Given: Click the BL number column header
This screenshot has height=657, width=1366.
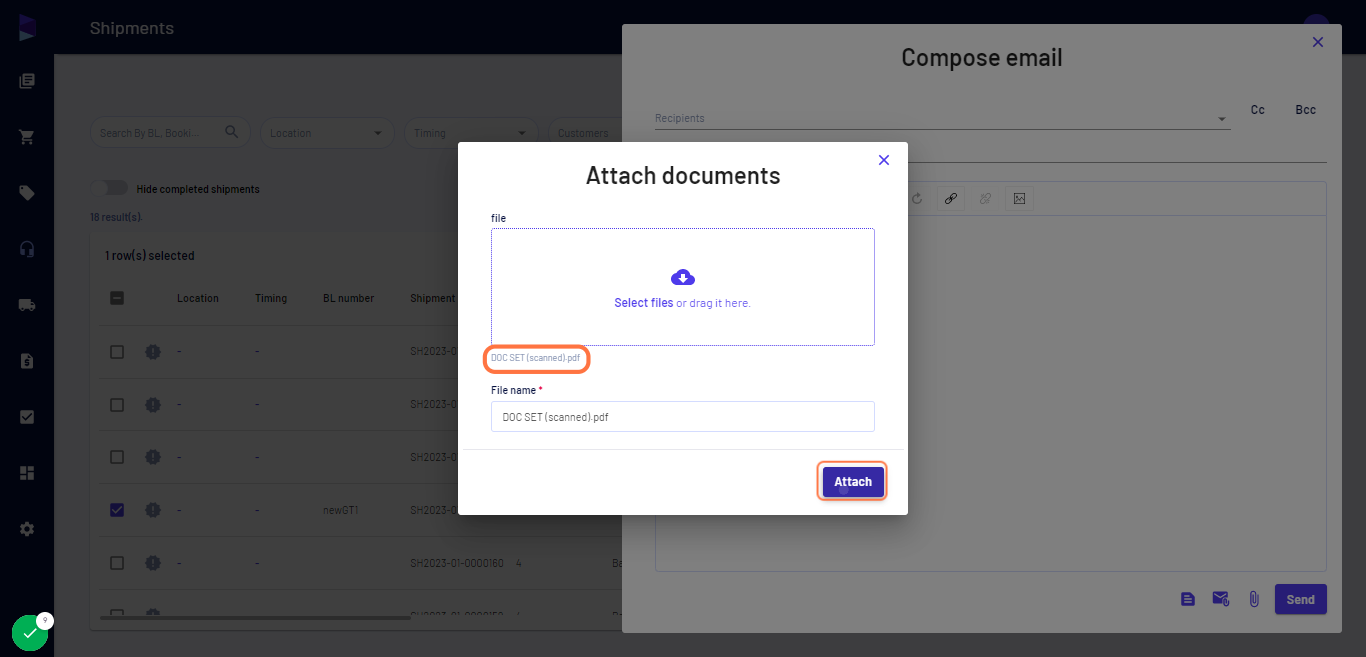Looking at the screenshot, I should [x=349, y=298].
